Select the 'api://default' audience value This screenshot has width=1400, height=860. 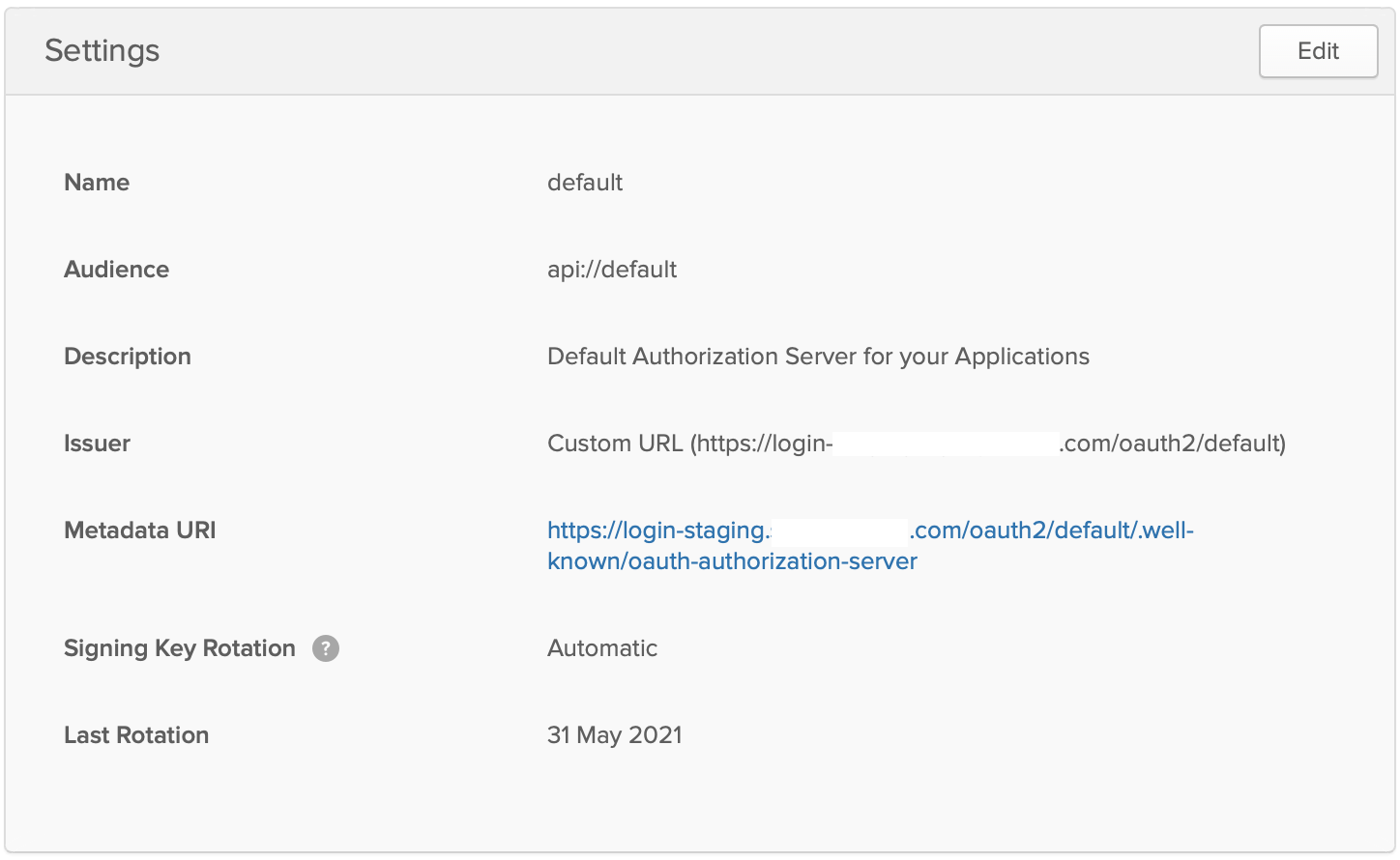(x=612, y=270)
